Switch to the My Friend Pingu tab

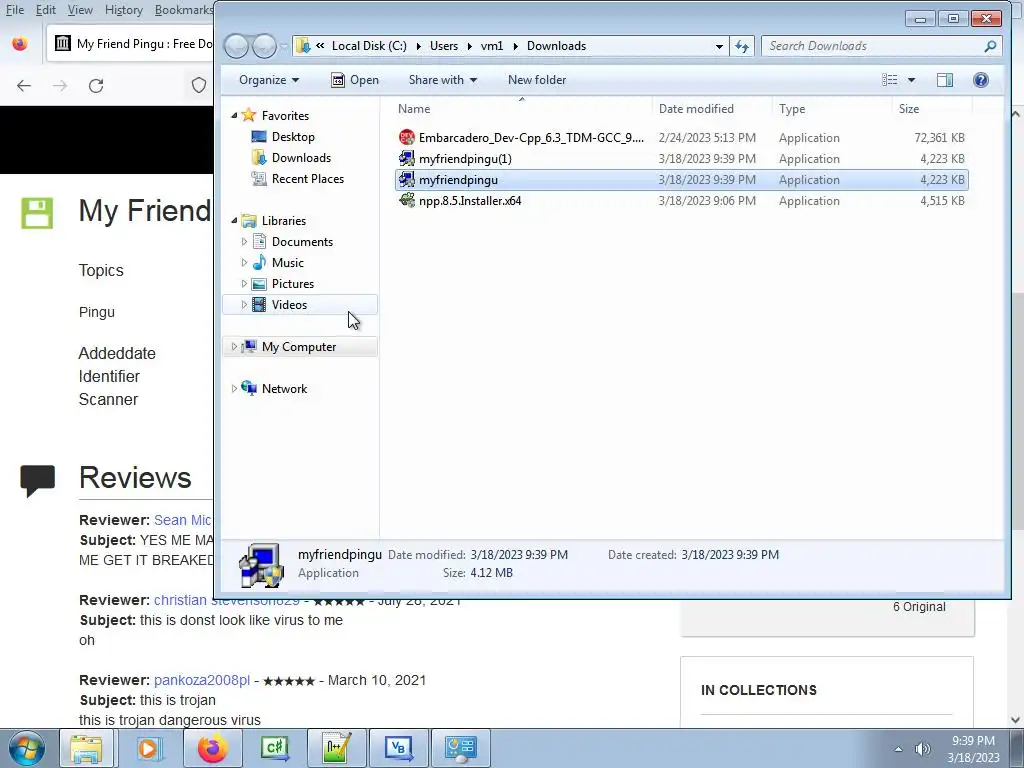(x=131, y=44)
